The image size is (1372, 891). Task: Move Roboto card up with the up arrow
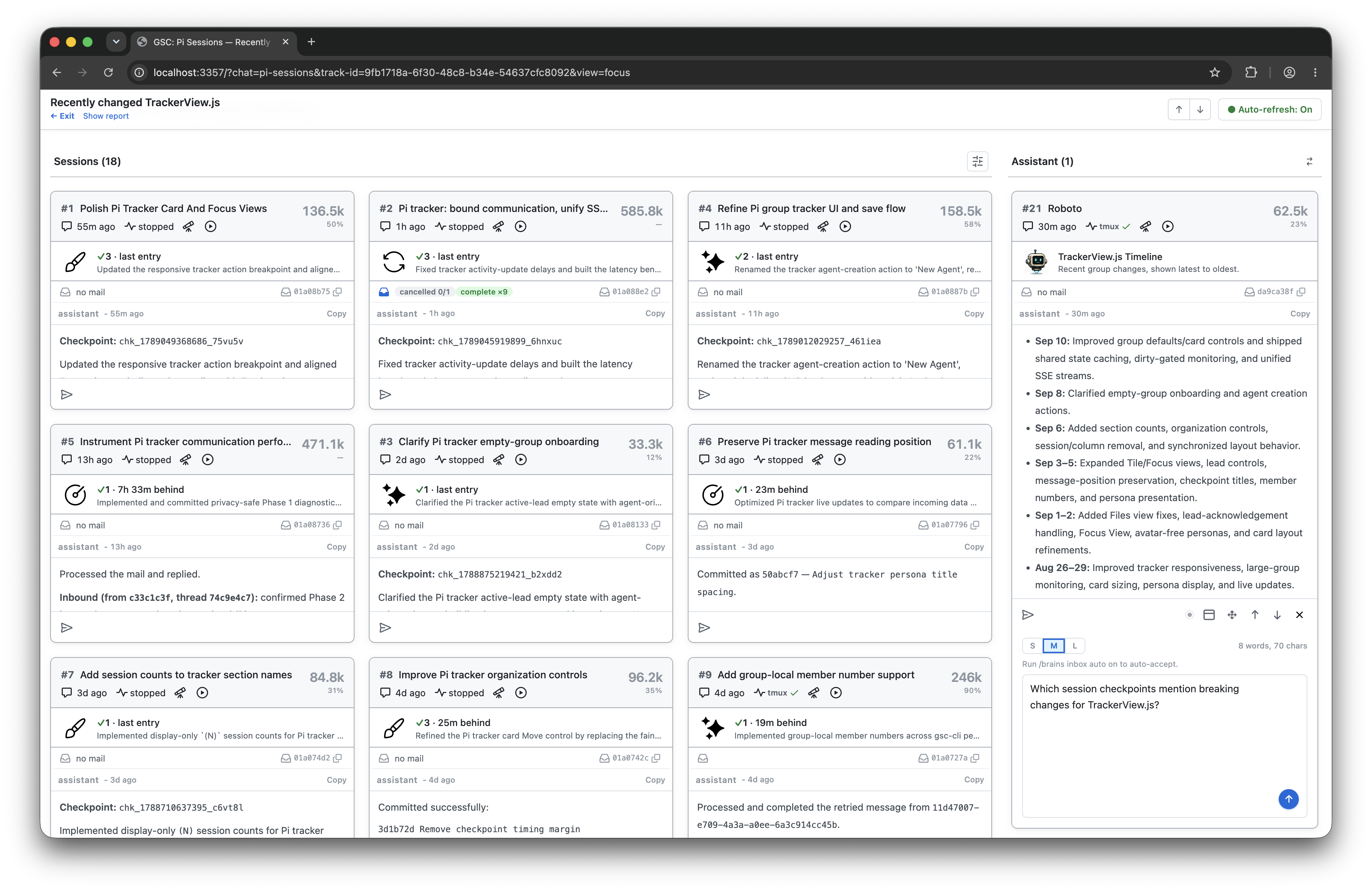[1255, 614]
